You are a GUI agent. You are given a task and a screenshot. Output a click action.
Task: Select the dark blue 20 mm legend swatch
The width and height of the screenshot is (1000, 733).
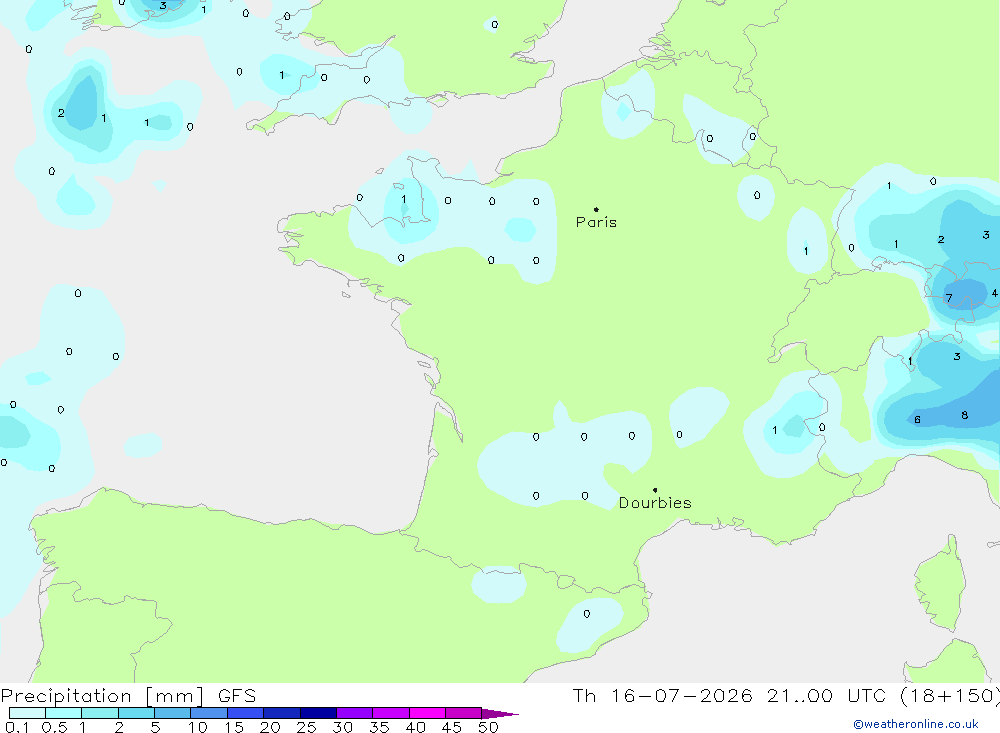[282, 713]
